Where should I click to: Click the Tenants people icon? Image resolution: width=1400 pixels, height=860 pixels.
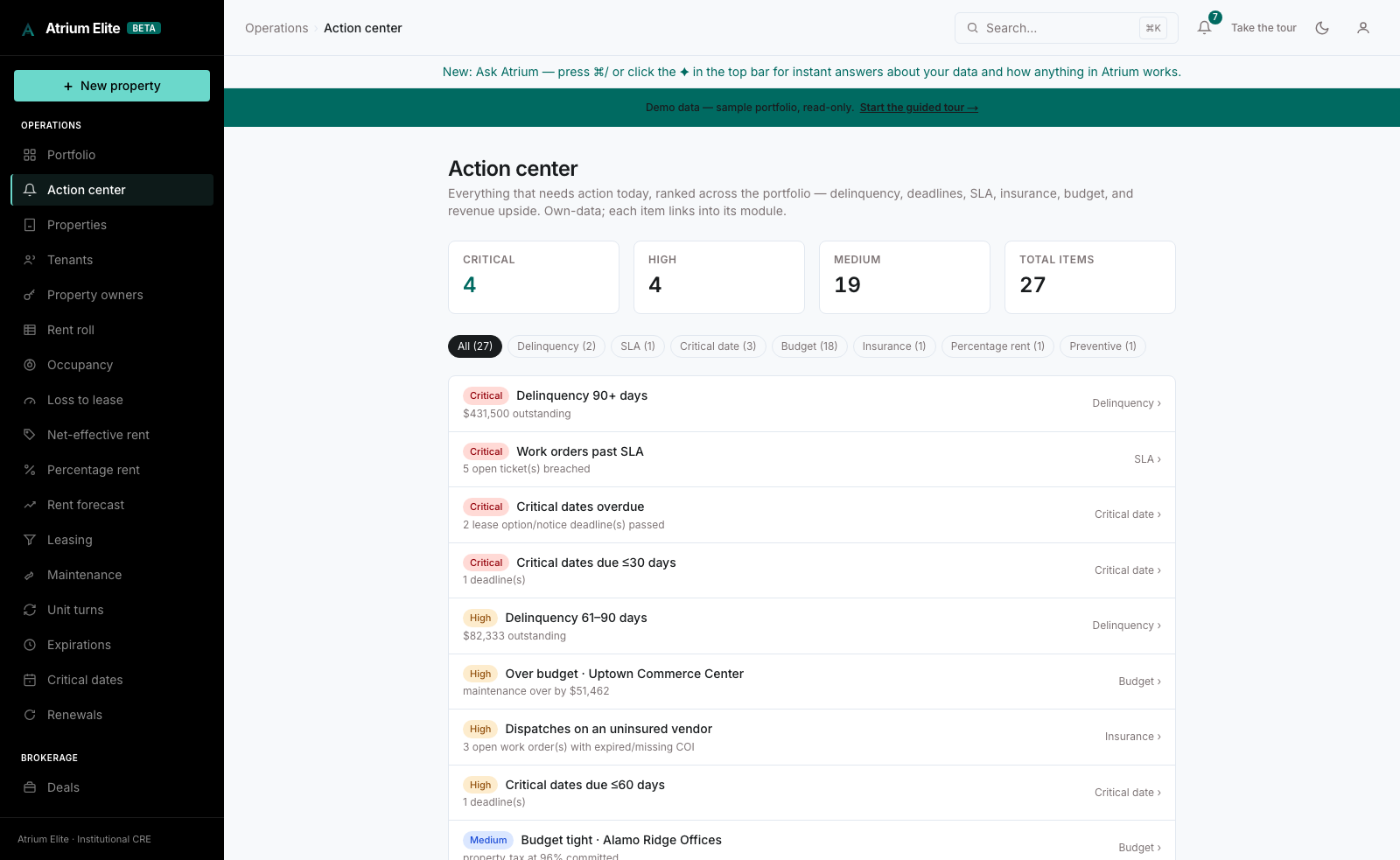(x=30, y=260)
